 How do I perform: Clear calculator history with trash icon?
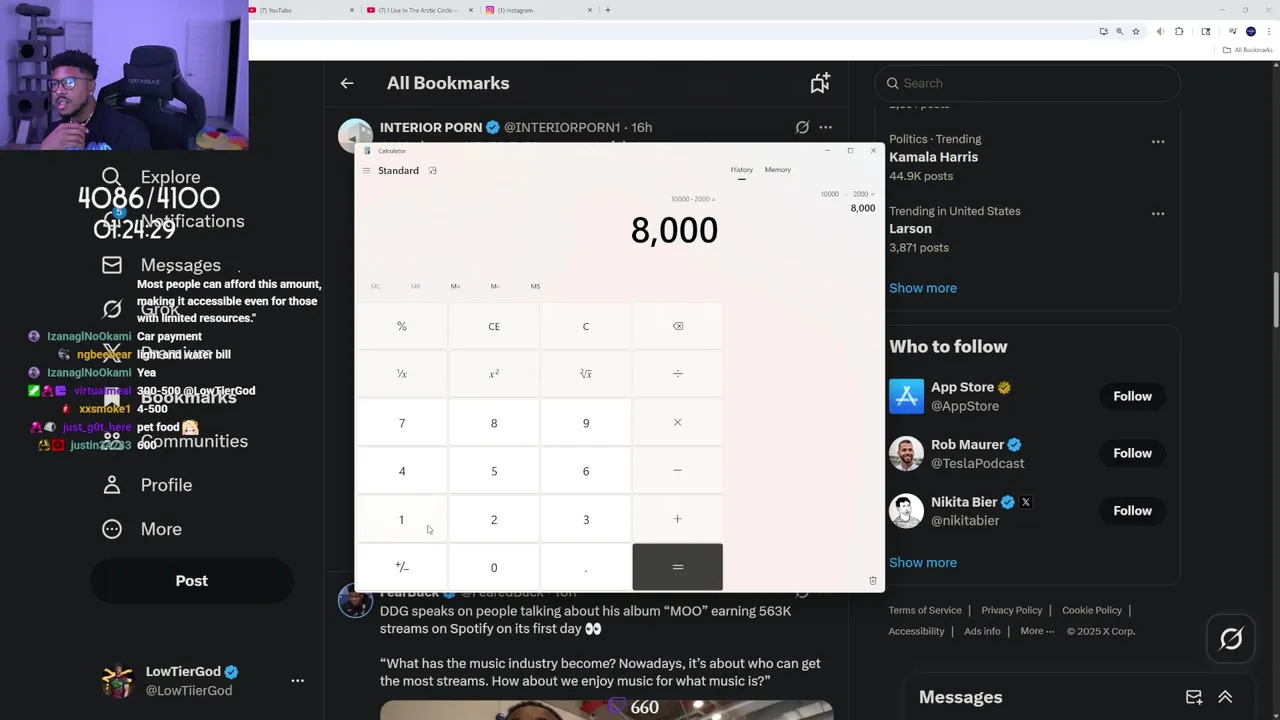[x=872, y=580]
